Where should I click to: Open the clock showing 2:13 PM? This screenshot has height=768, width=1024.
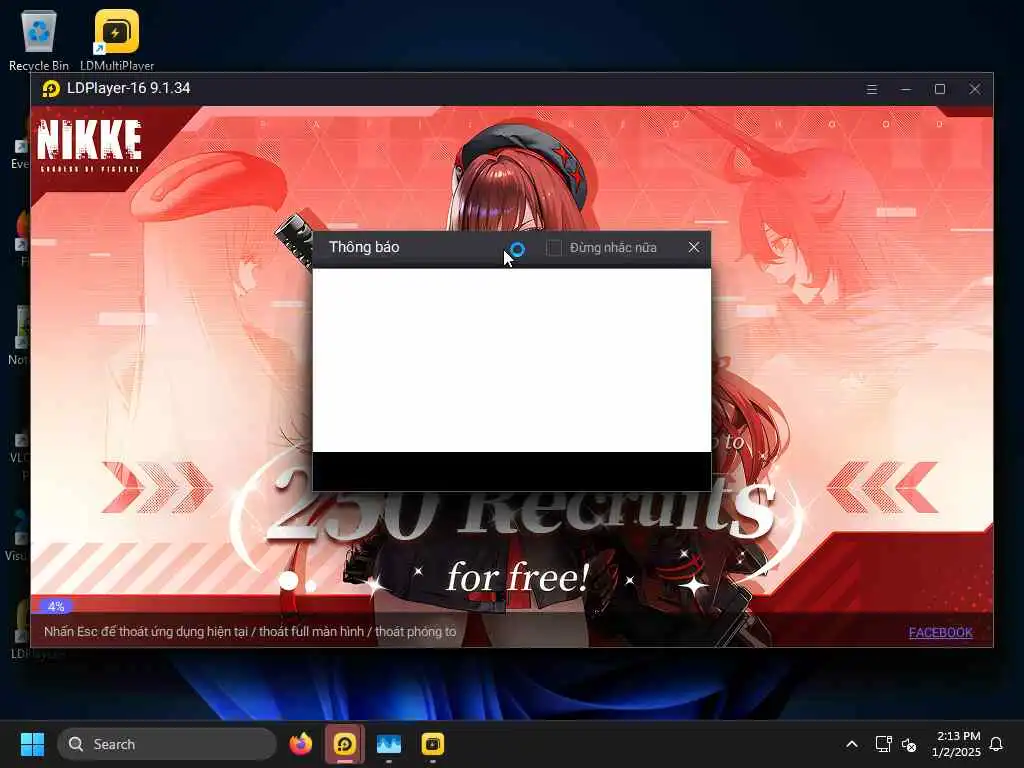pyautogui.click(x=956, y=744)
